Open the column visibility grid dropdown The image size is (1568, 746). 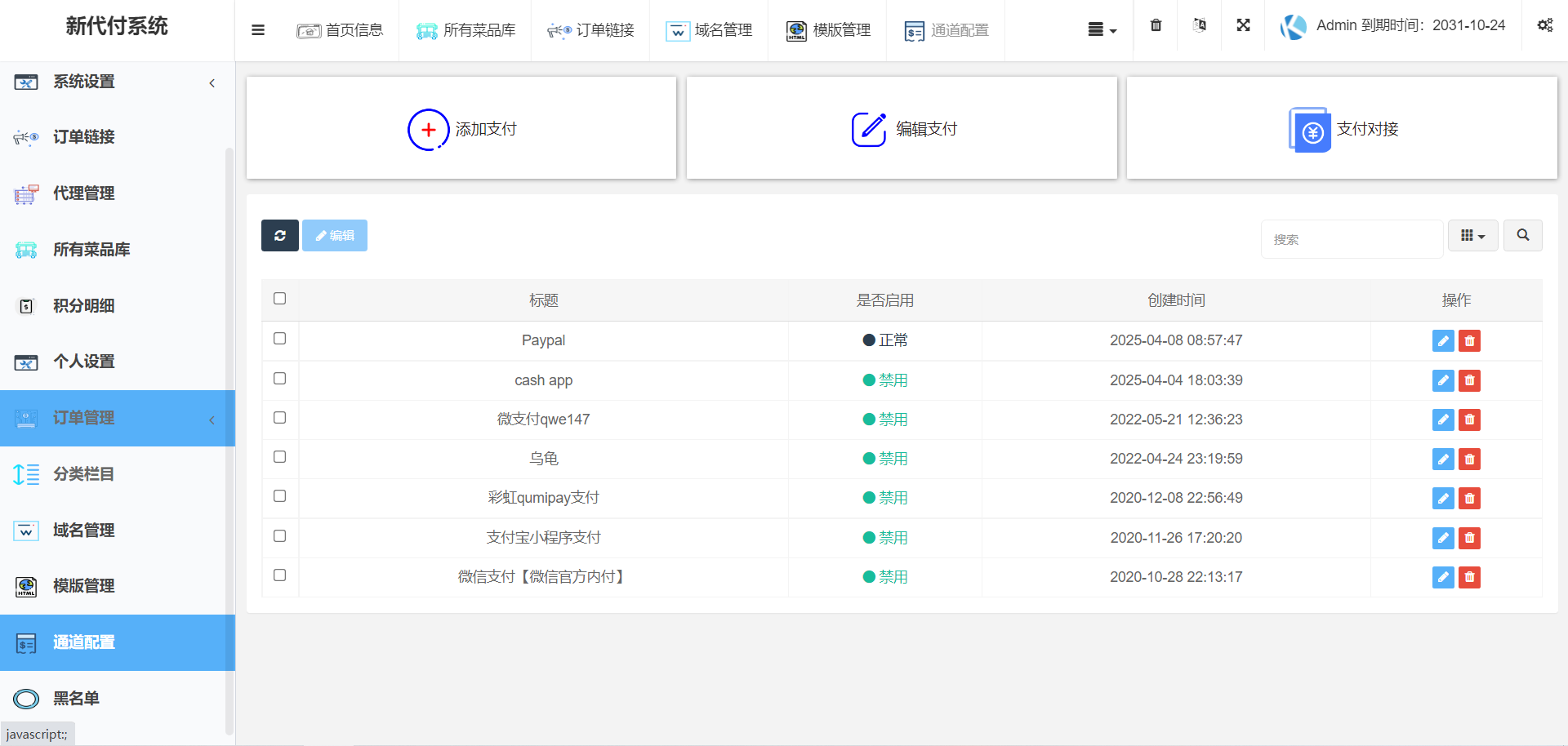(1472, 236)
